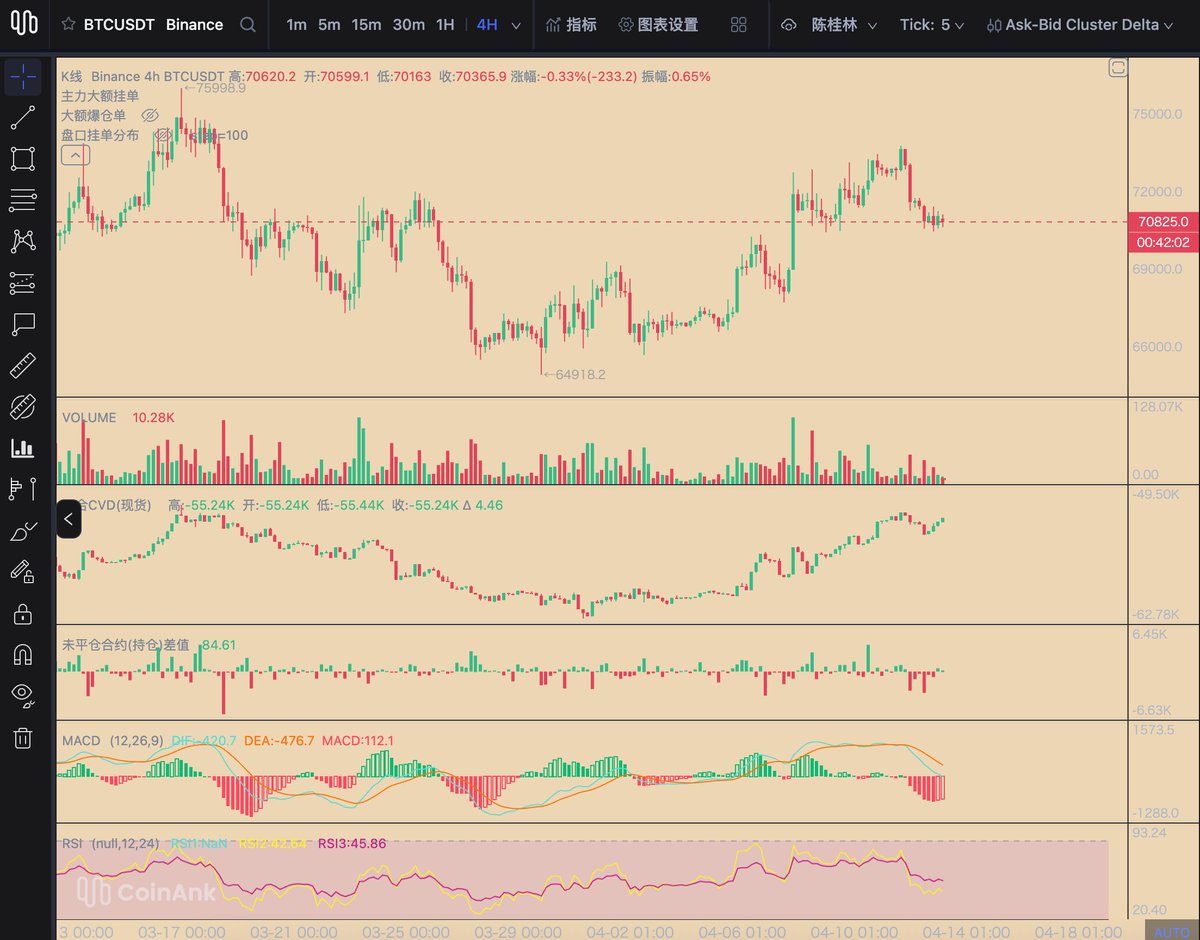This screenshot has width=1200, height=940.
Task: Select the brush drawing tool
Action: (22, 531)
